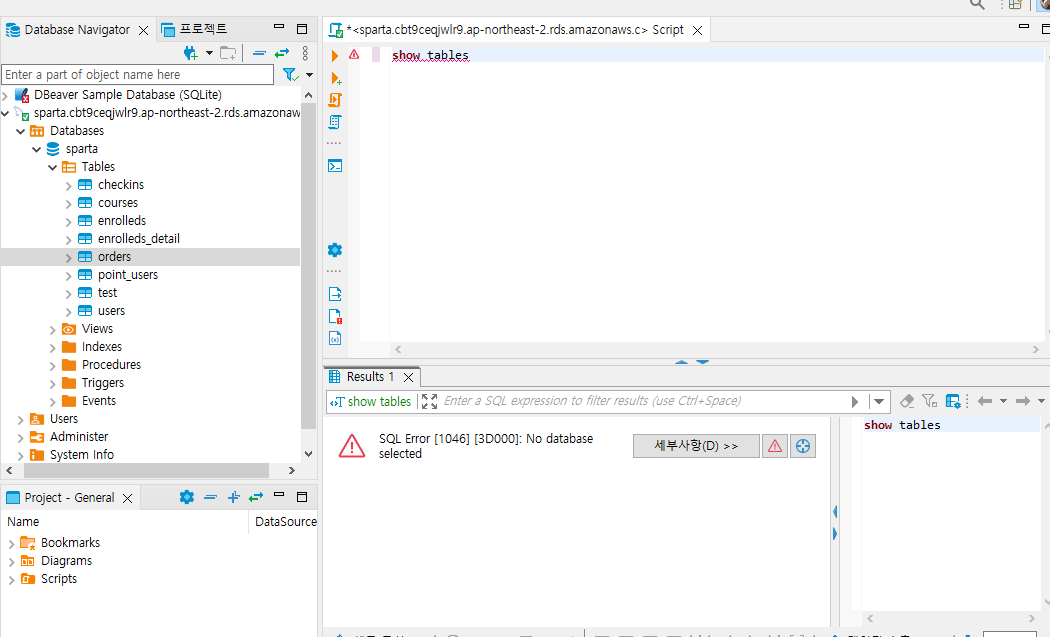Click the variables panel icon
1050x637 pixels.
(x=335, y=338)
